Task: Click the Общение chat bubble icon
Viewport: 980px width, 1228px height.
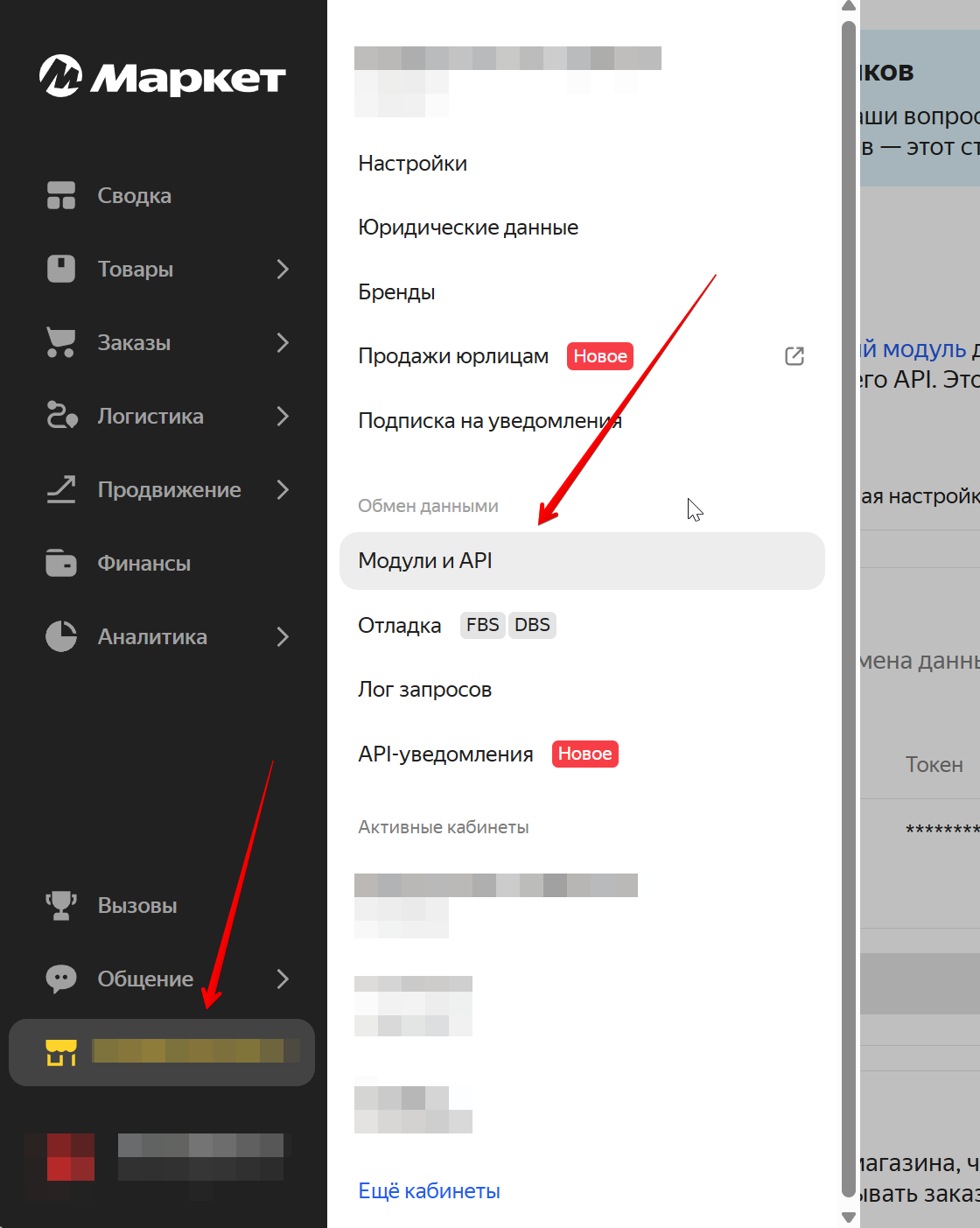Action: [61, 979]
